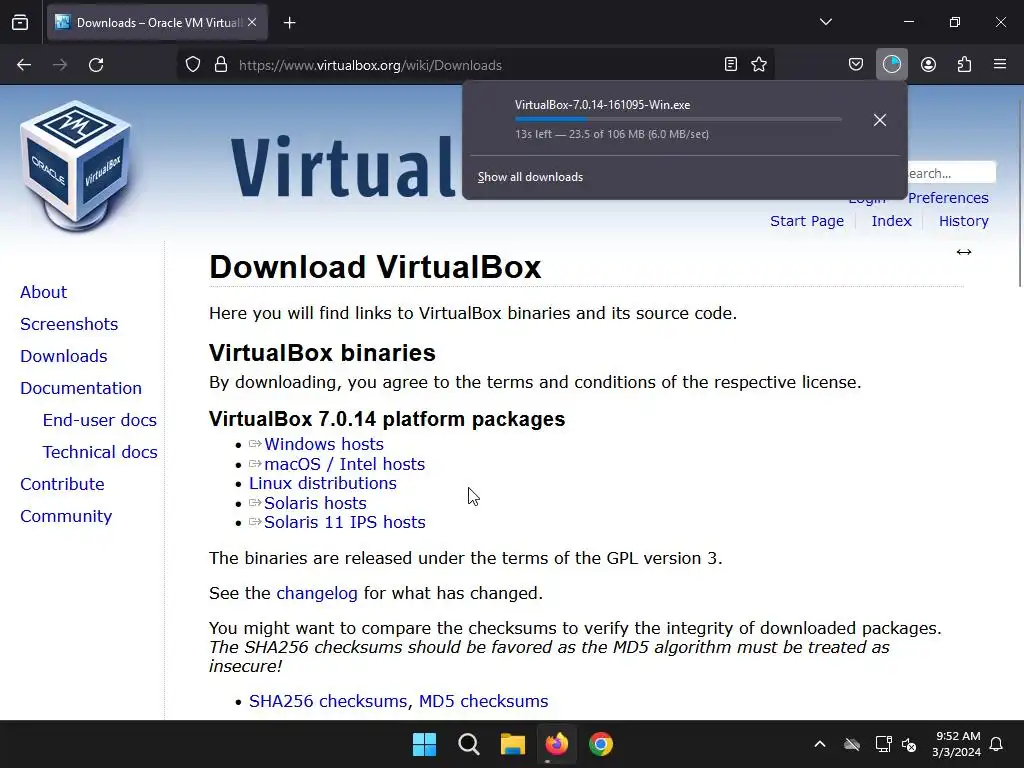Open the MD5 checksums link
The height and width of the screenshot is (768, 1024).
click(483, 701)
